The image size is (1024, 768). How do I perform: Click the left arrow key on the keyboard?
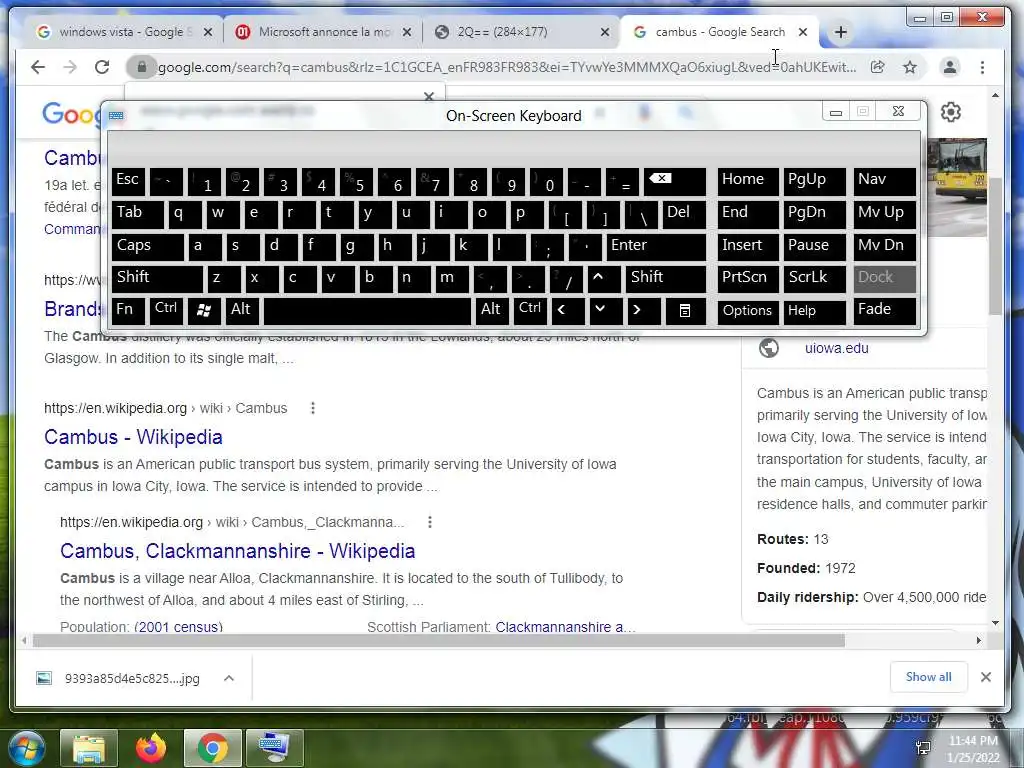(568, 311)
